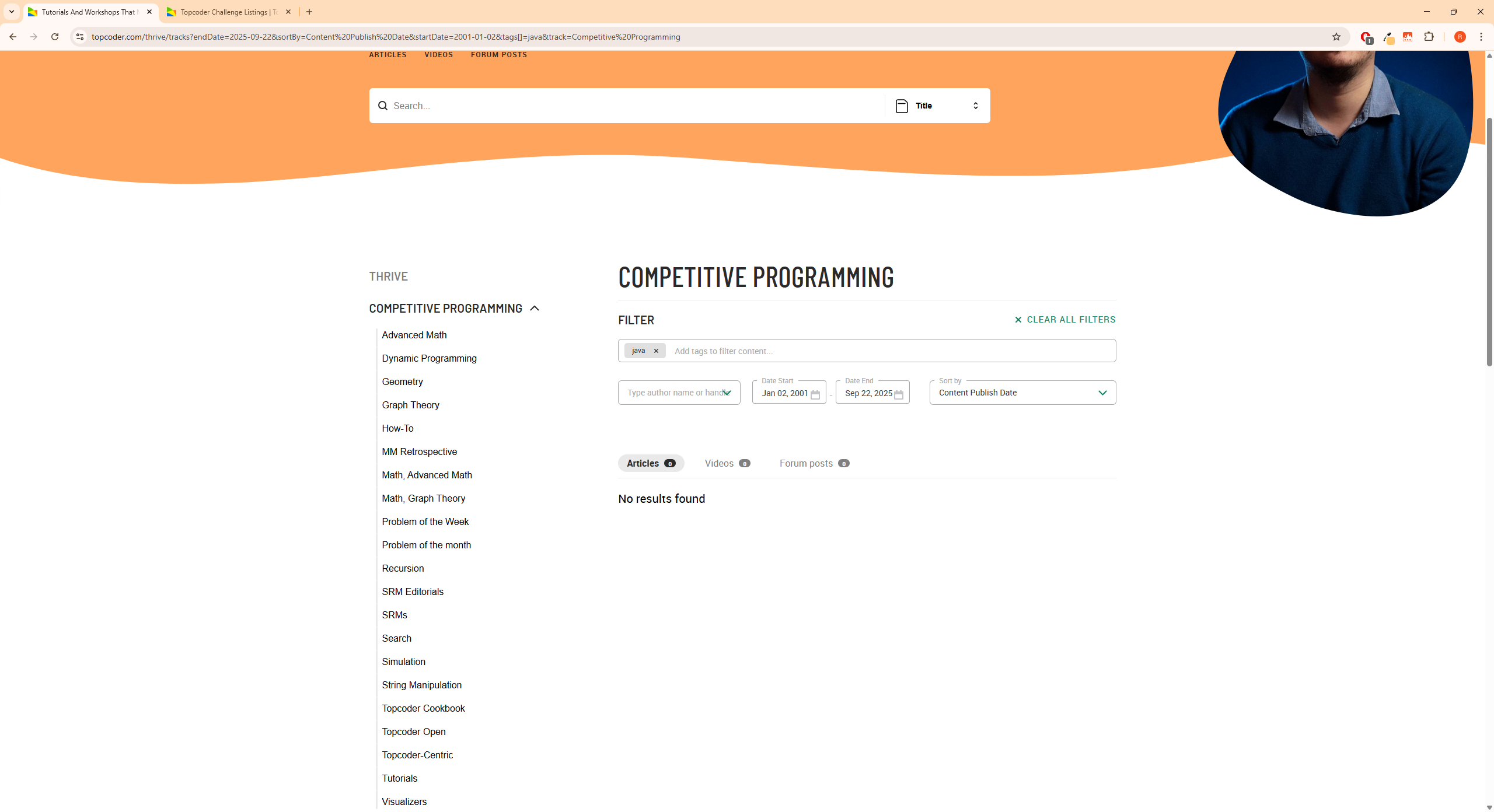Open the Date End calendar icon
Screen dimensions: 1494x812
point(899,395)
